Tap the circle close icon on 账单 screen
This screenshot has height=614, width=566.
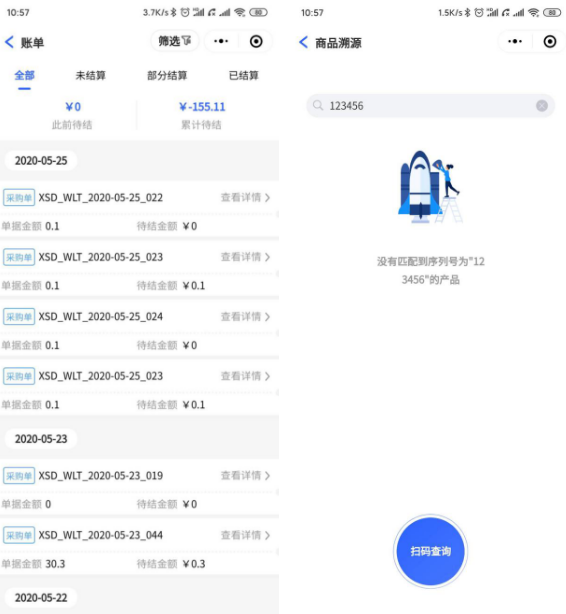click(x=256, y=41)
